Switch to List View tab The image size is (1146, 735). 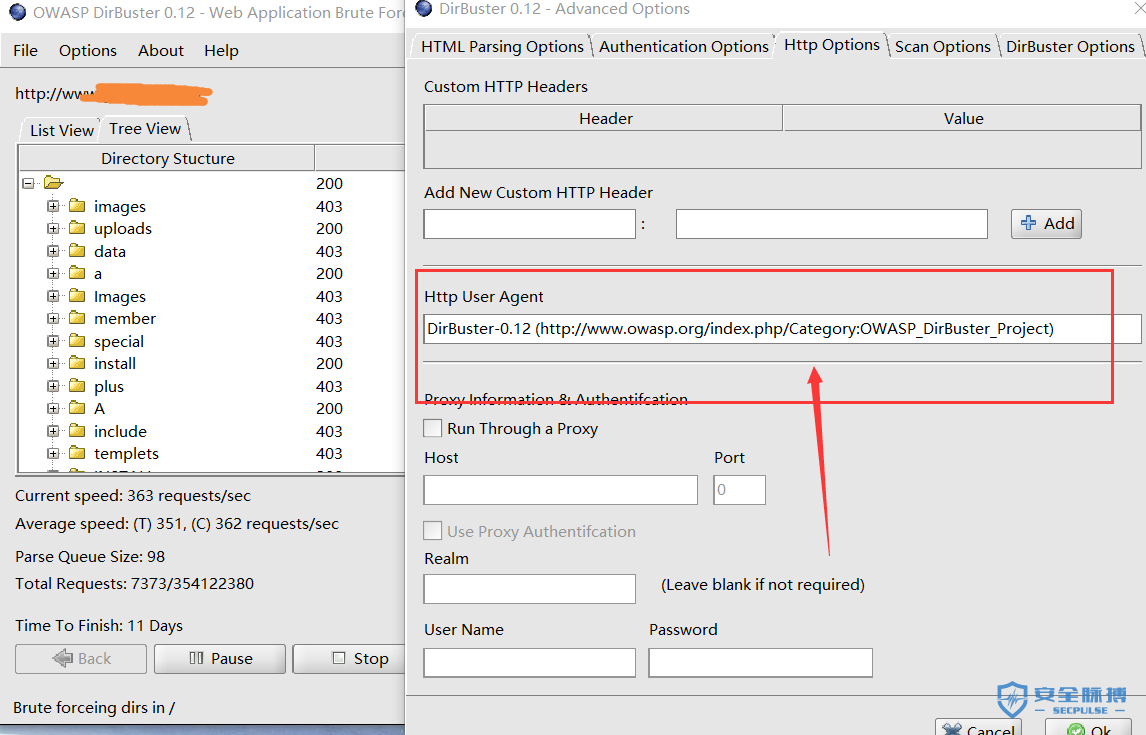(x=61, y=130)
